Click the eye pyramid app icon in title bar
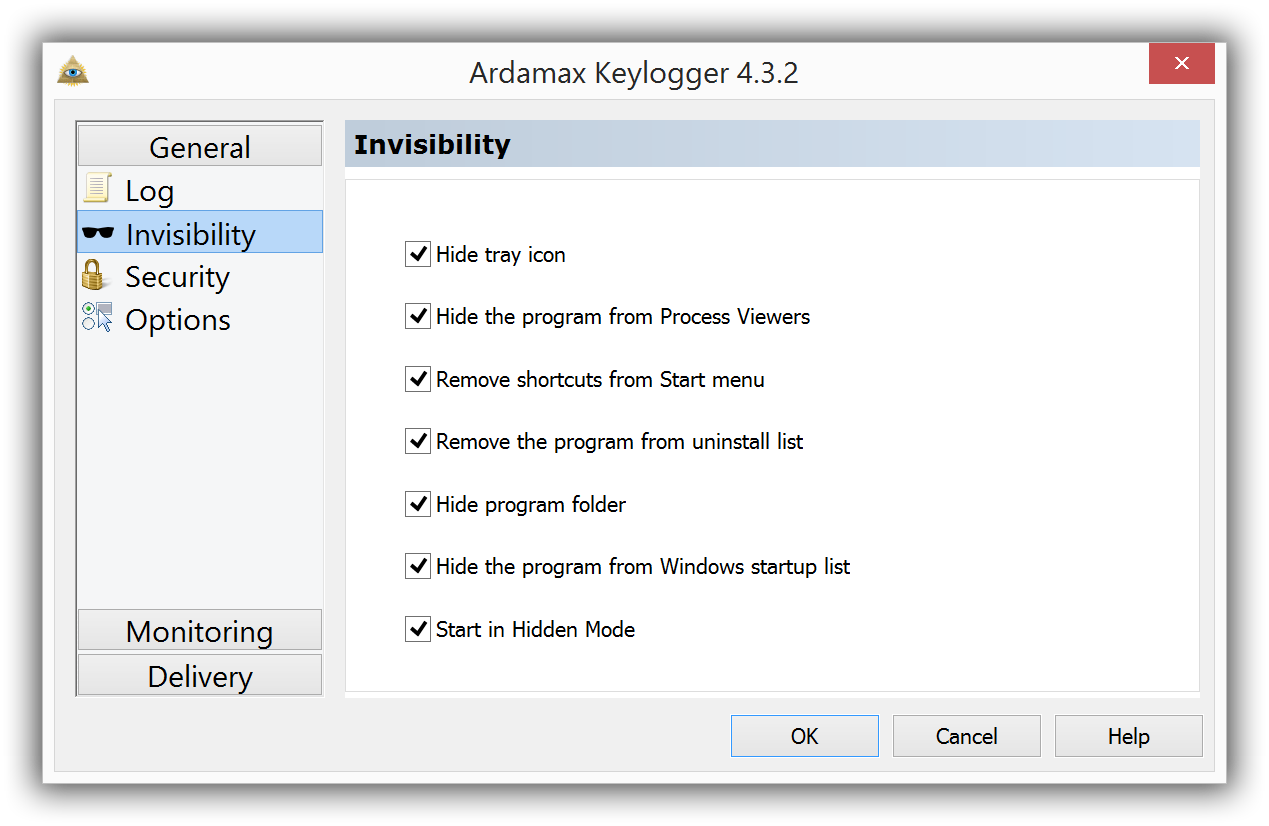 coord(73,72)
